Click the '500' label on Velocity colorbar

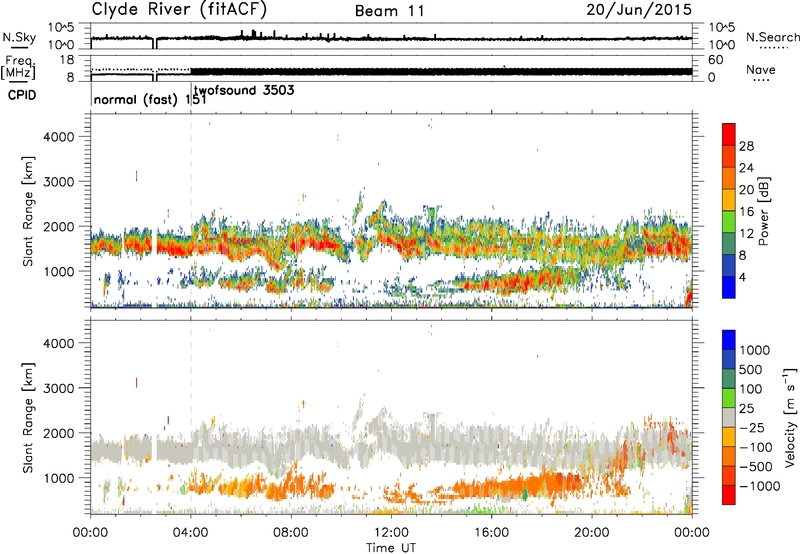coord(751,370)
